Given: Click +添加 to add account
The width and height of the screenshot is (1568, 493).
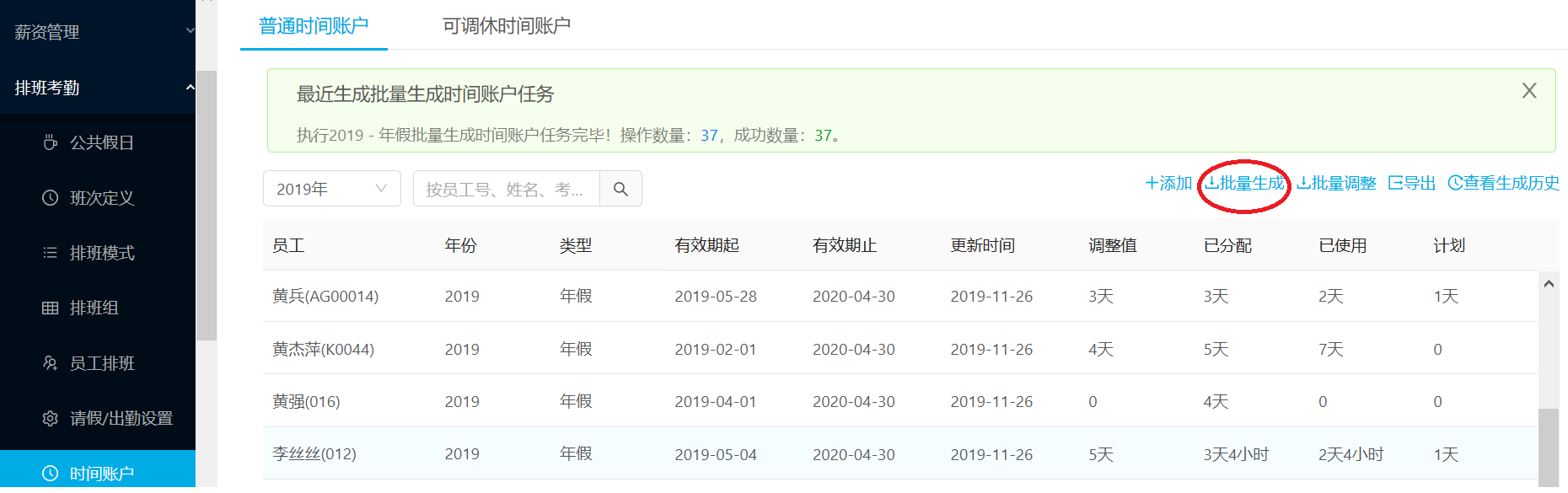Looking at the screenshot, I should [x=1168, y=183].
